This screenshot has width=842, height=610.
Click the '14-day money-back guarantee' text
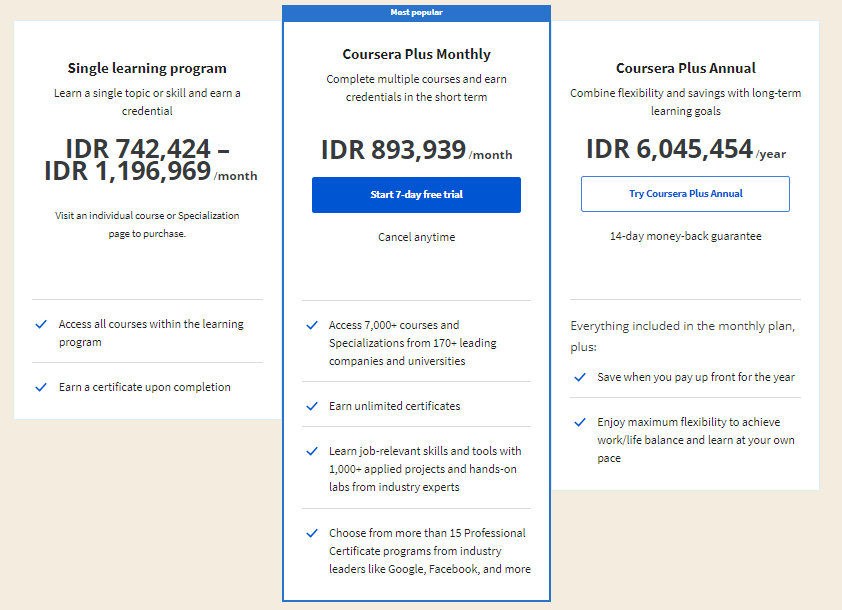(x=685, y=236)
